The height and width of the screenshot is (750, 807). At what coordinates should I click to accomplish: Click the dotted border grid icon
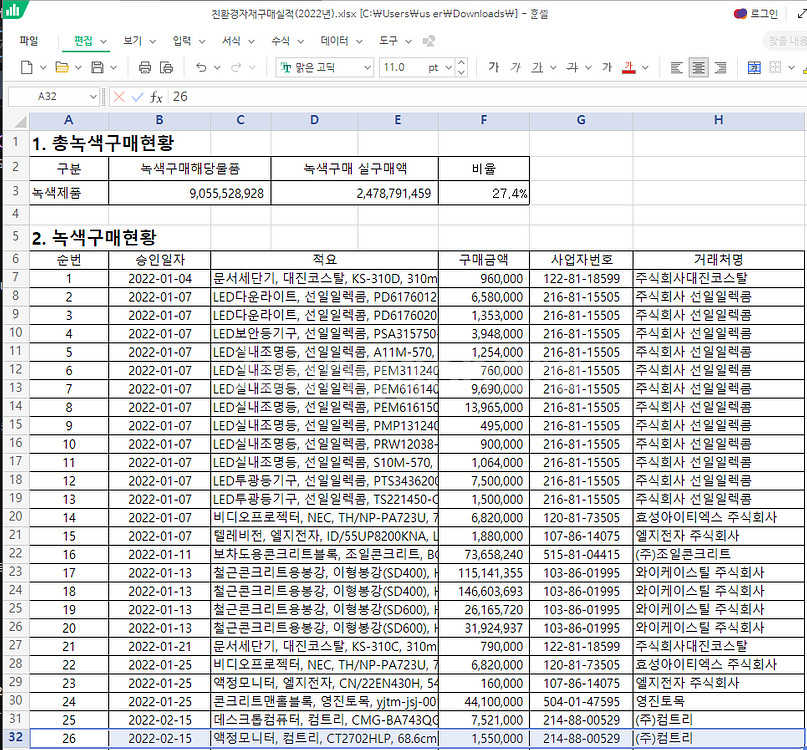775,67
